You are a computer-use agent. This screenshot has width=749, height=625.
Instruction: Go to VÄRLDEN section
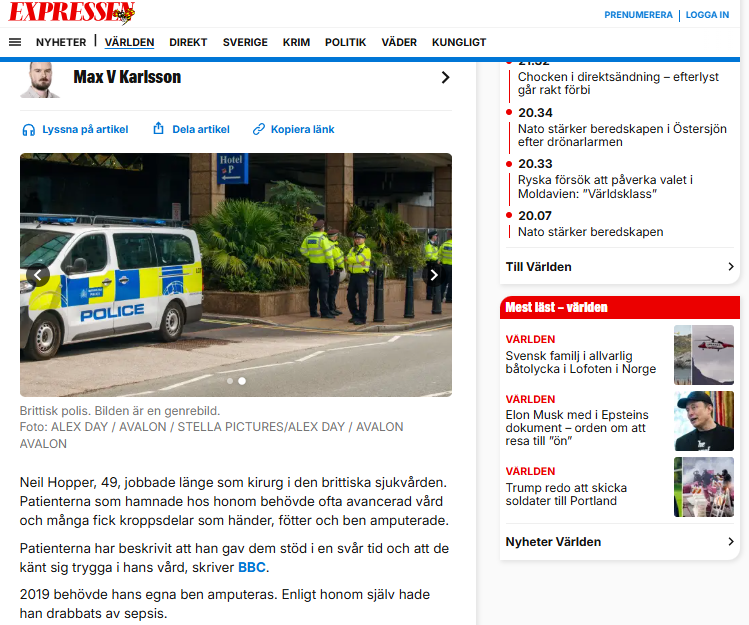point(129,43)
